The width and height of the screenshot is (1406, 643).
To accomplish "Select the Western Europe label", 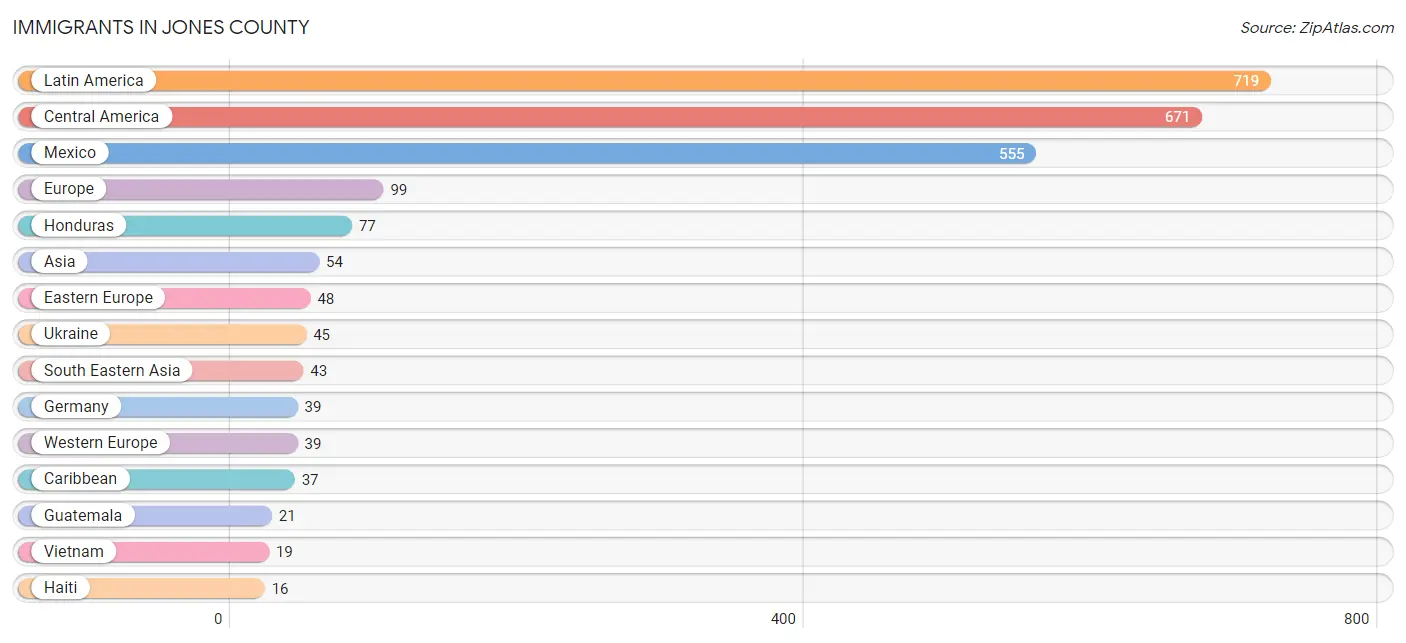I will click(x=100, y=443).
